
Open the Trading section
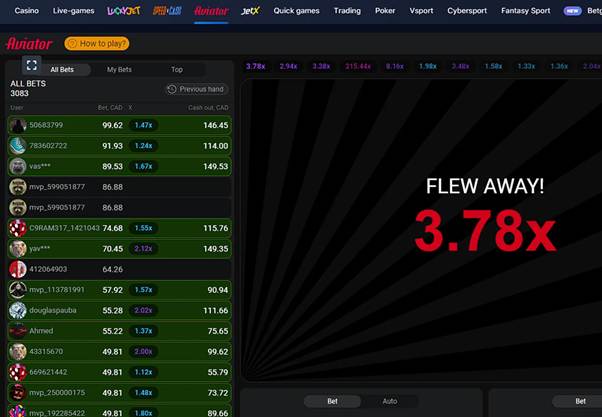click(x=347, y=11)
